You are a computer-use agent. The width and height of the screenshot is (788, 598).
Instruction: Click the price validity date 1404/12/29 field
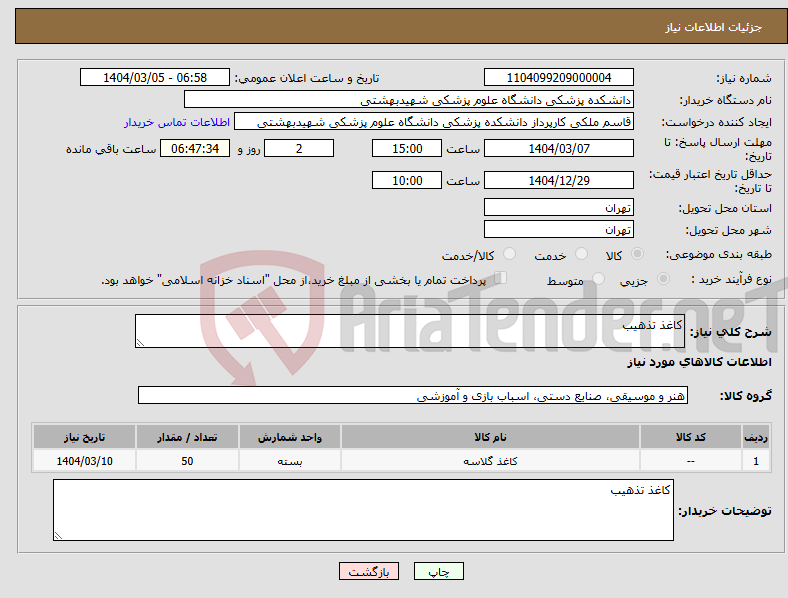(558, 180)
